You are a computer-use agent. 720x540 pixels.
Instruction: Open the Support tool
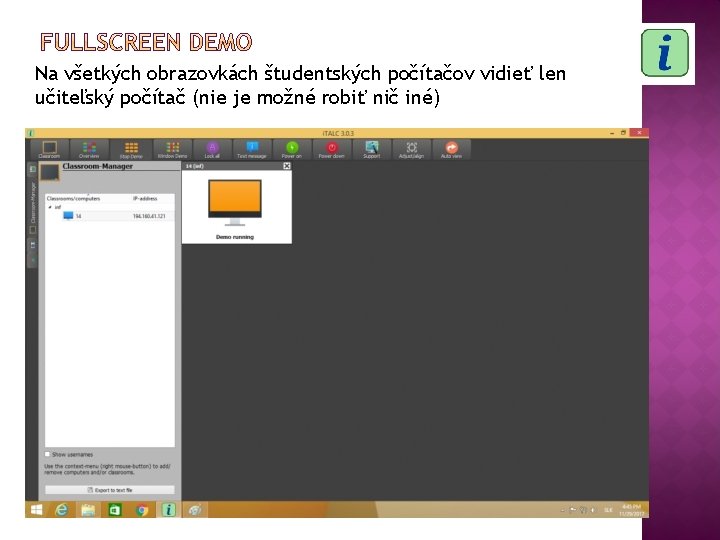click(371, 149)
